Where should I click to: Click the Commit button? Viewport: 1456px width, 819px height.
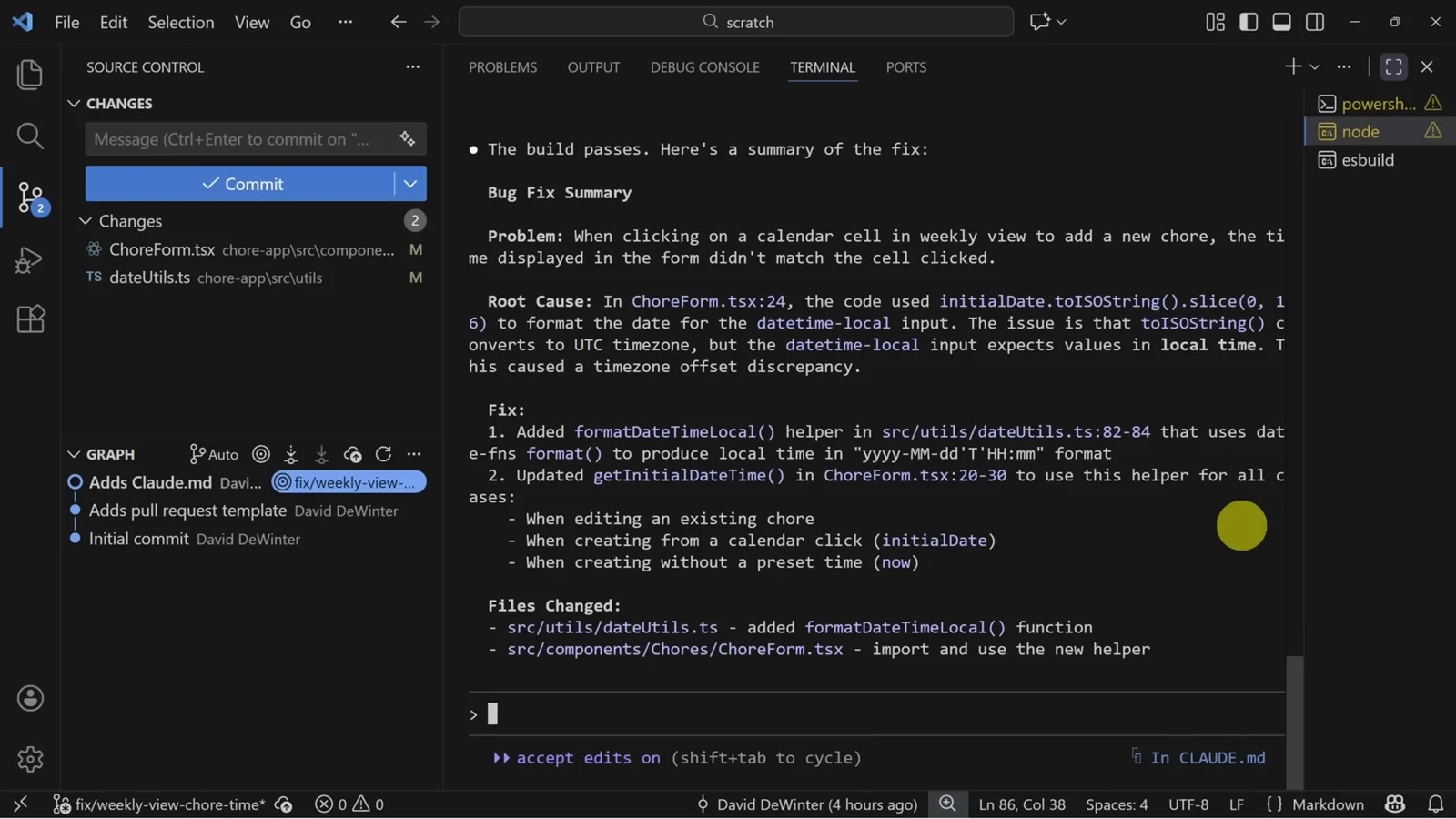[240, 184]
